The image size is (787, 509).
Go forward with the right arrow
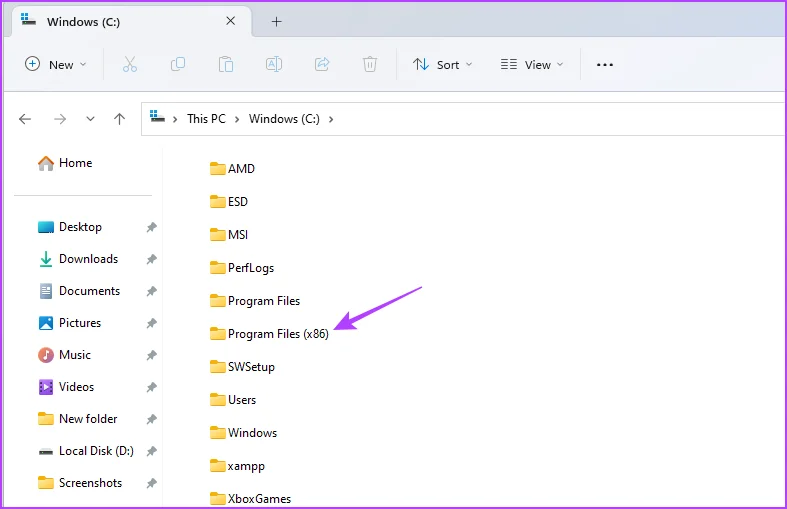point(60,119)
